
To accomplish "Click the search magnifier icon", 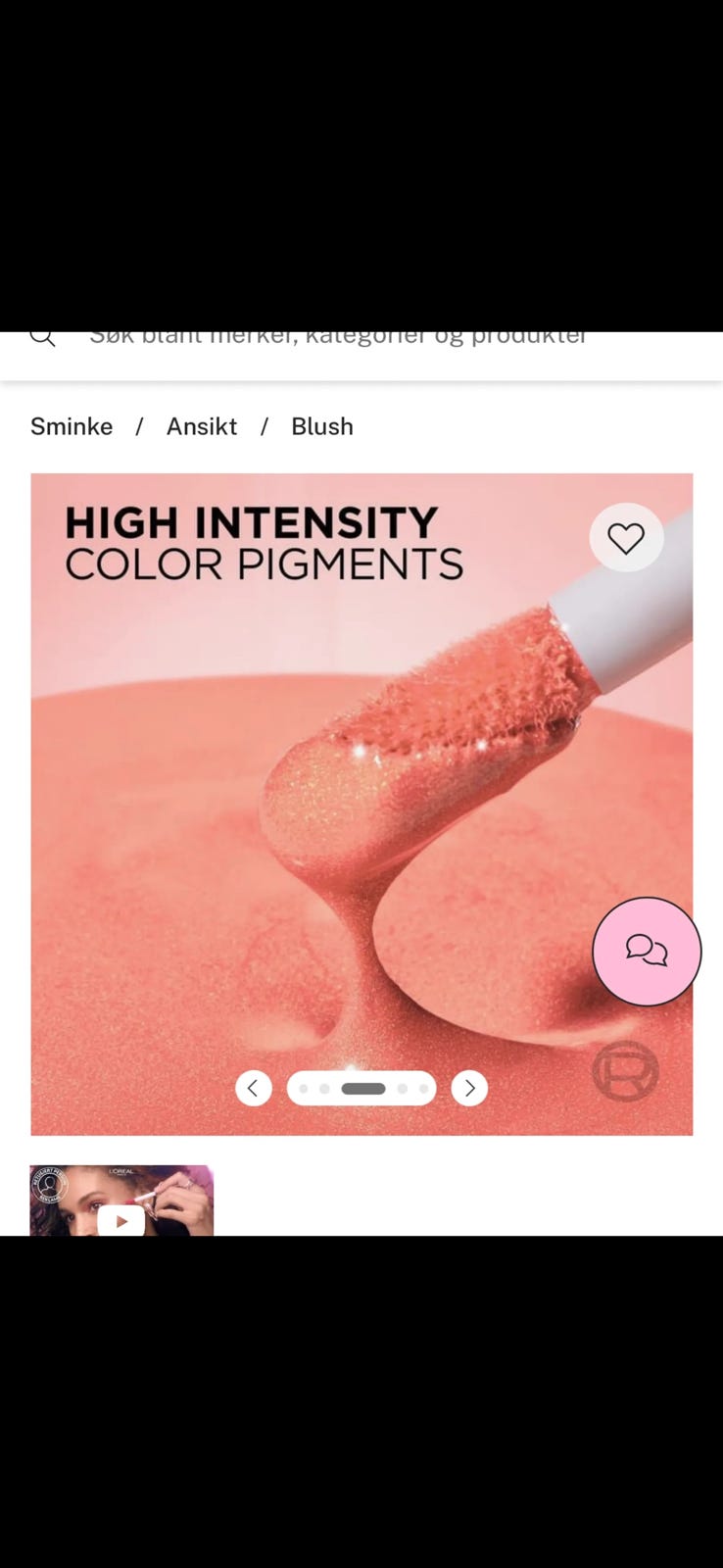I will tap(42, 336).
